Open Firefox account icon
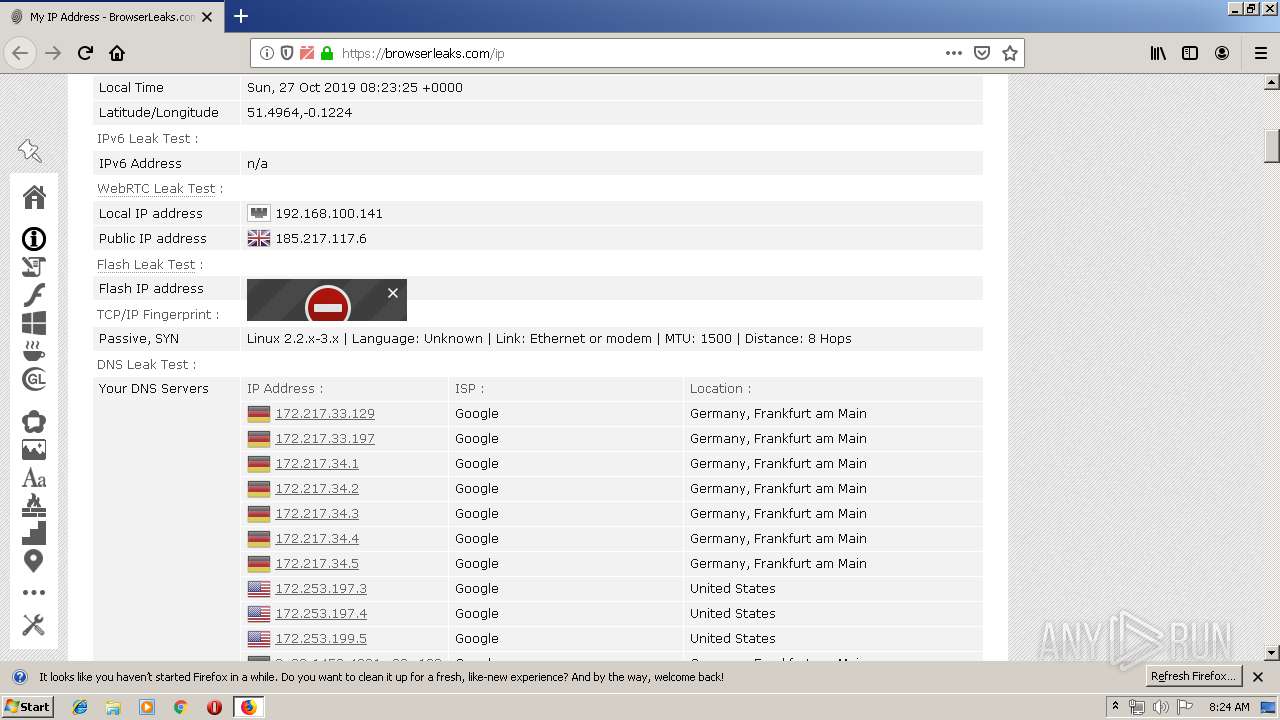Viewport: 1280px width, 720px height. 1222,53
